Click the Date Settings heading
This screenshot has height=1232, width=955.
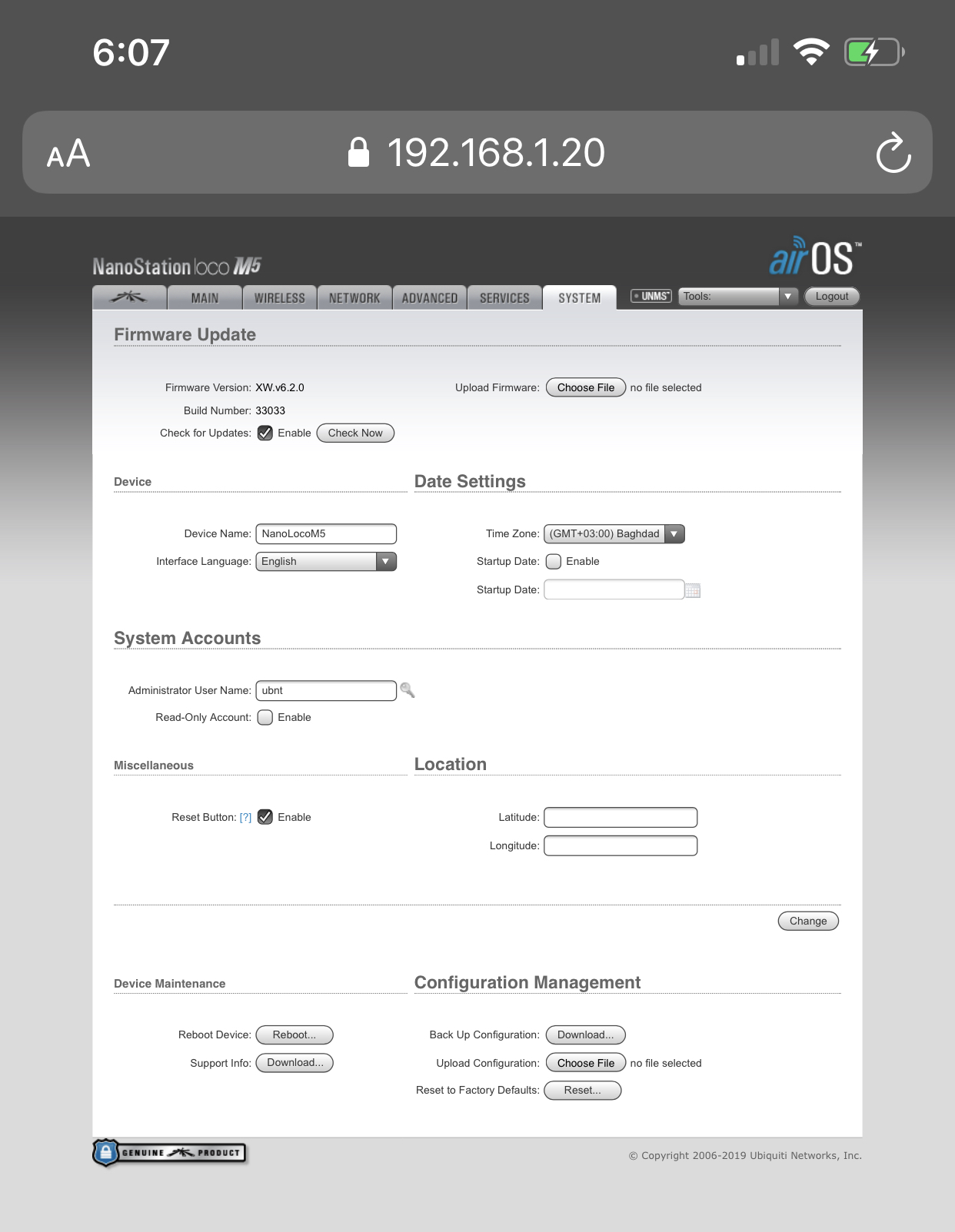click(x=470, y=481)
